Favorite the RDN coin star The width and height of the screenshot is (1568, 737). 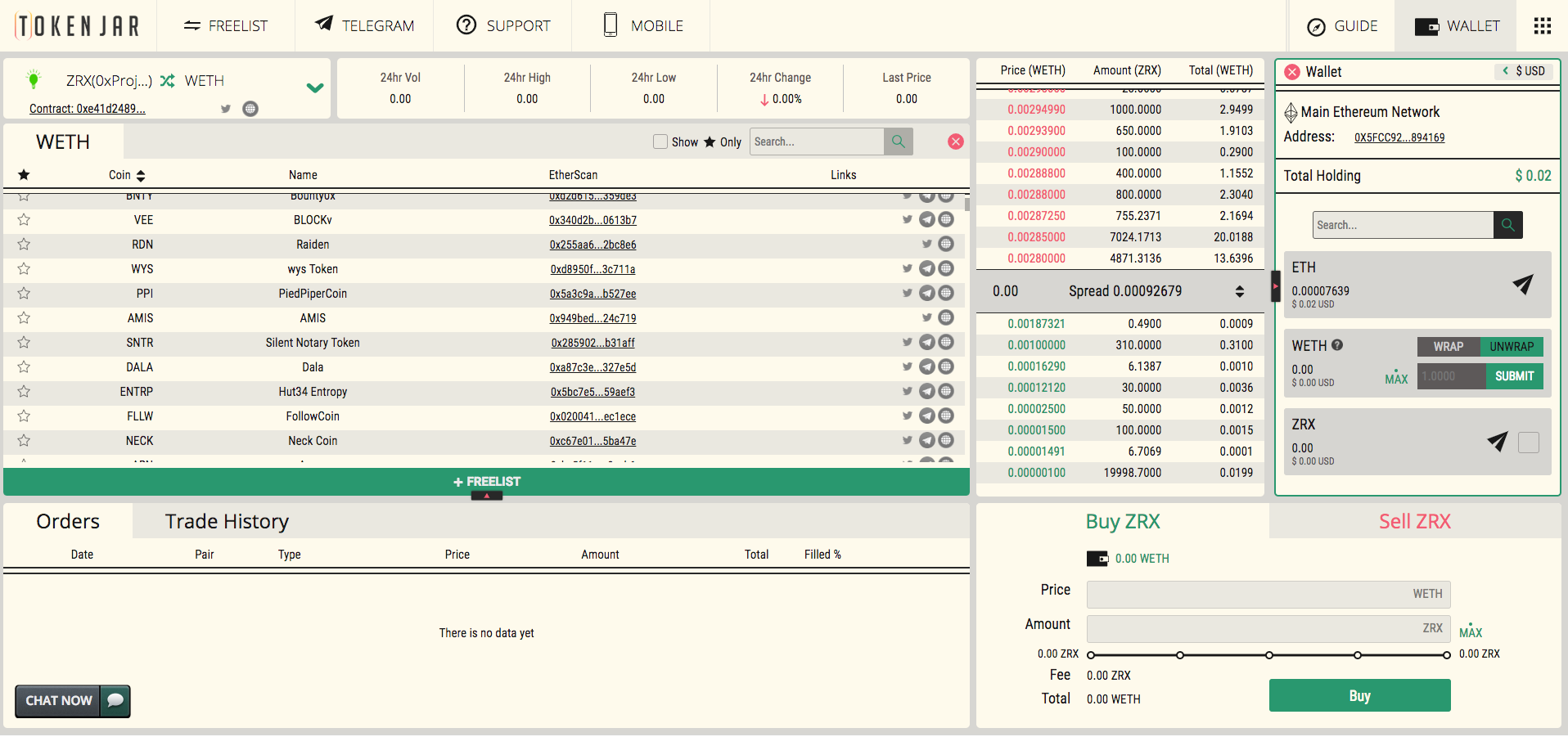coord(24,244)
